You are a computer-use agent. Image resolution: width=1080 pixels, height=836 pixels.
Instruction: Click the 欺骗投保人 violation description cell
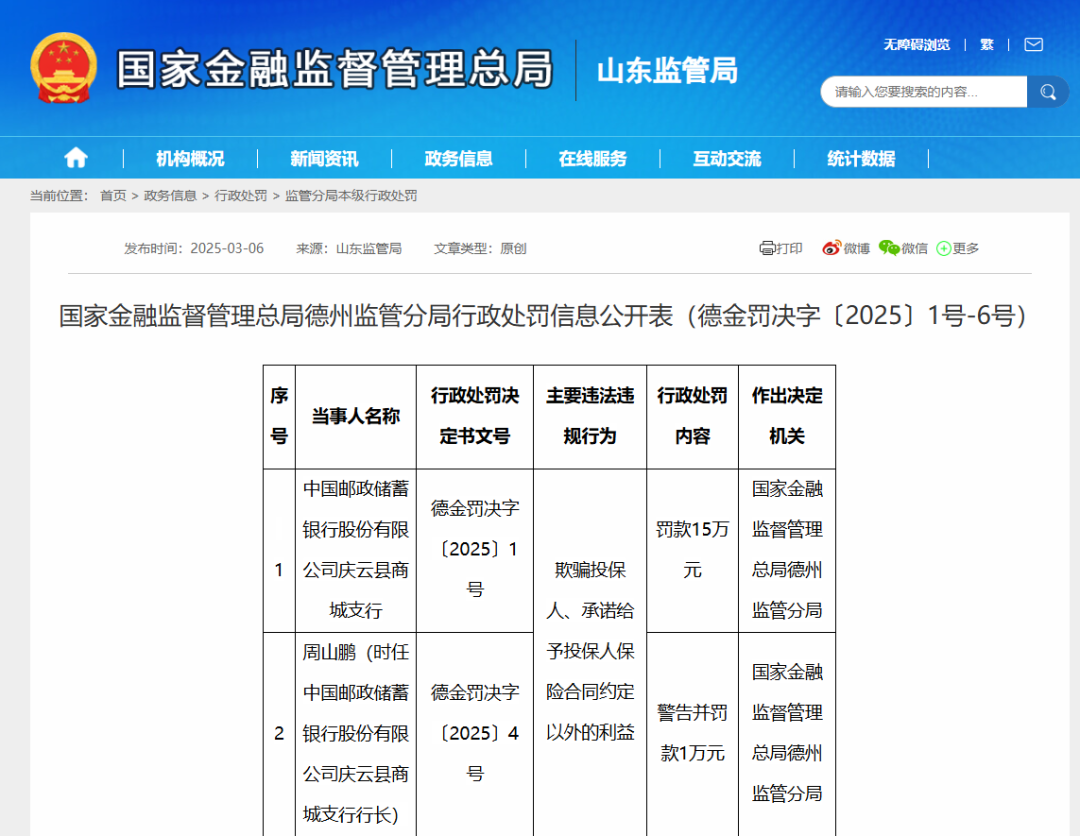(x=590, y=651)
